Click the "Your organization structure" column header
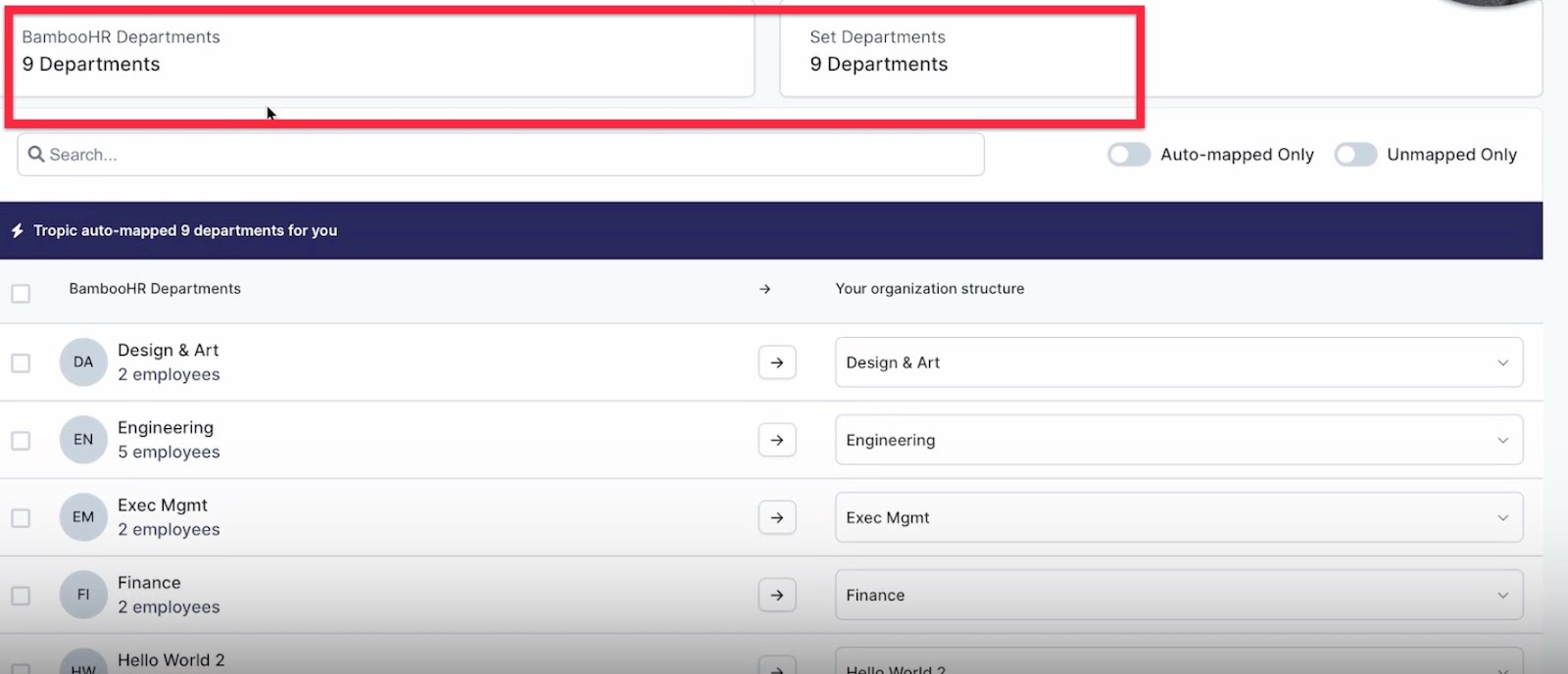The image size is (1568, 674). pyautogui.click(x=930, y=289)
